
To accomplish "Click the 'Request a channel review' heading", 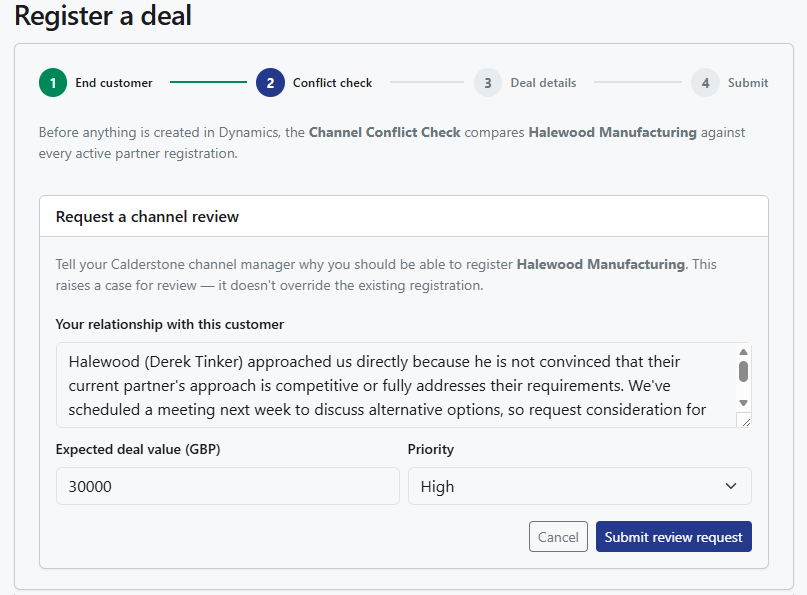I will [x=147, y=217].
